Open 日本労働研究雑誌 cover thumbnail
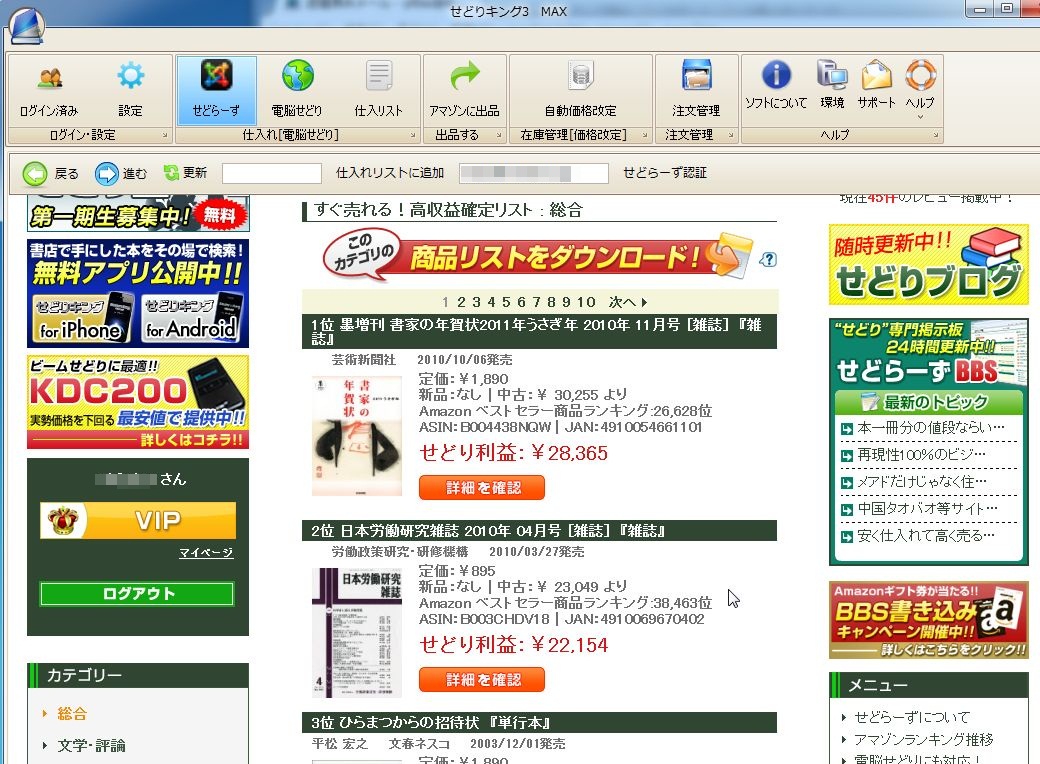Viewport: 1040px width, 764px height. coord(357,633)
